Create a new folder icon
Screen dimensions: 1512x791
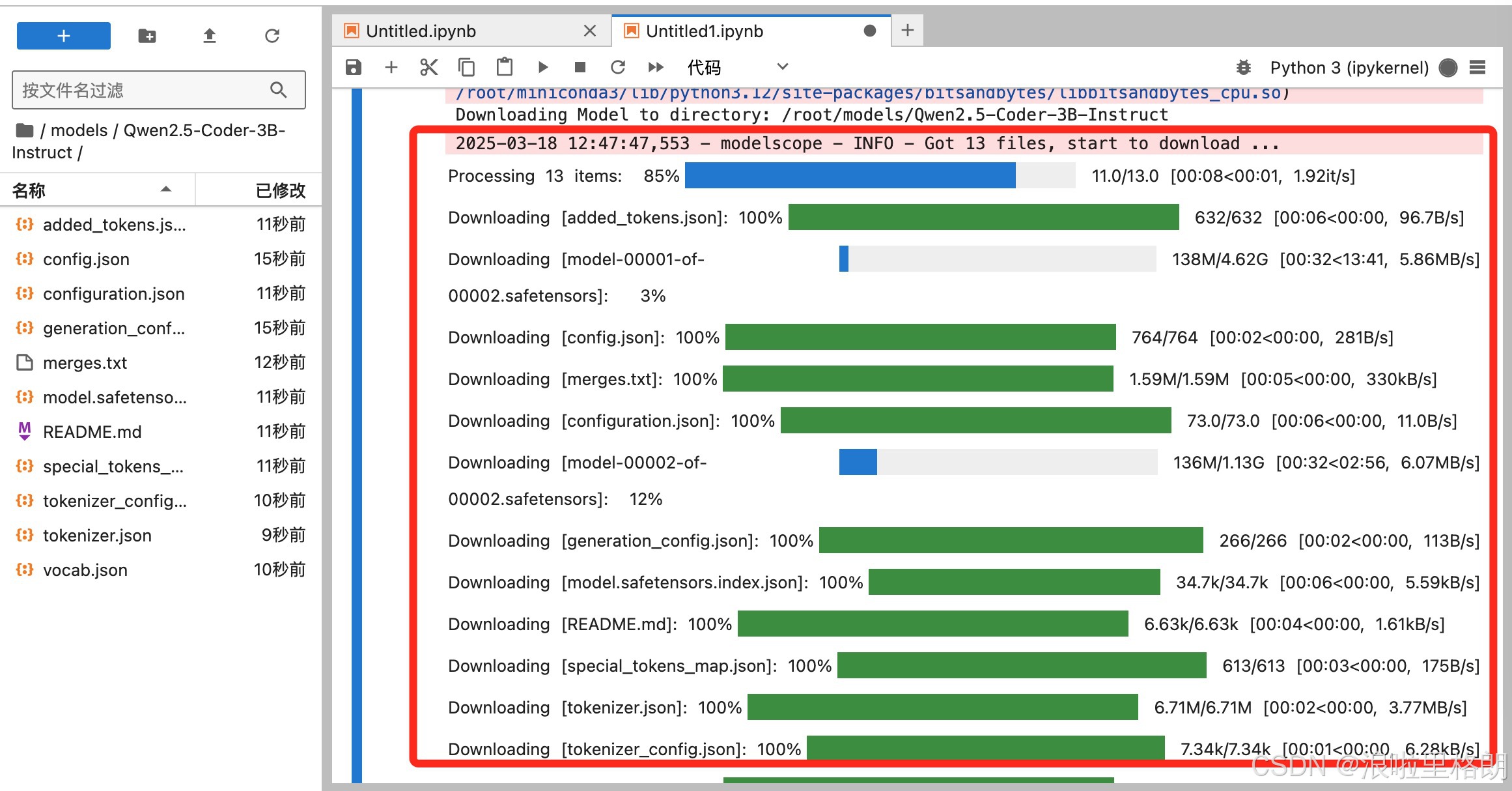[x=147, y=36]
